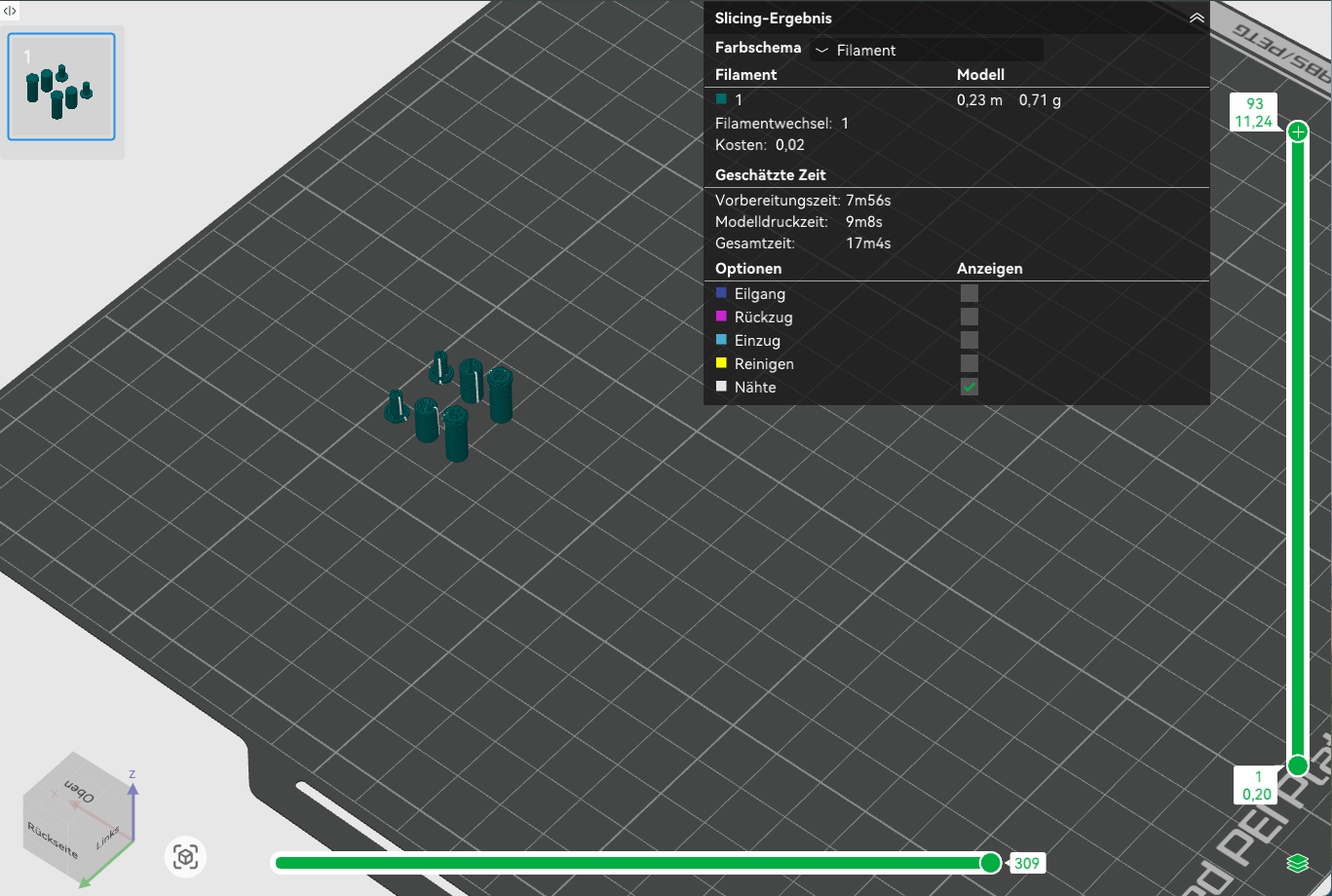
Task: Toggle the Rückzug display checkbox
Action: point(970,317)
